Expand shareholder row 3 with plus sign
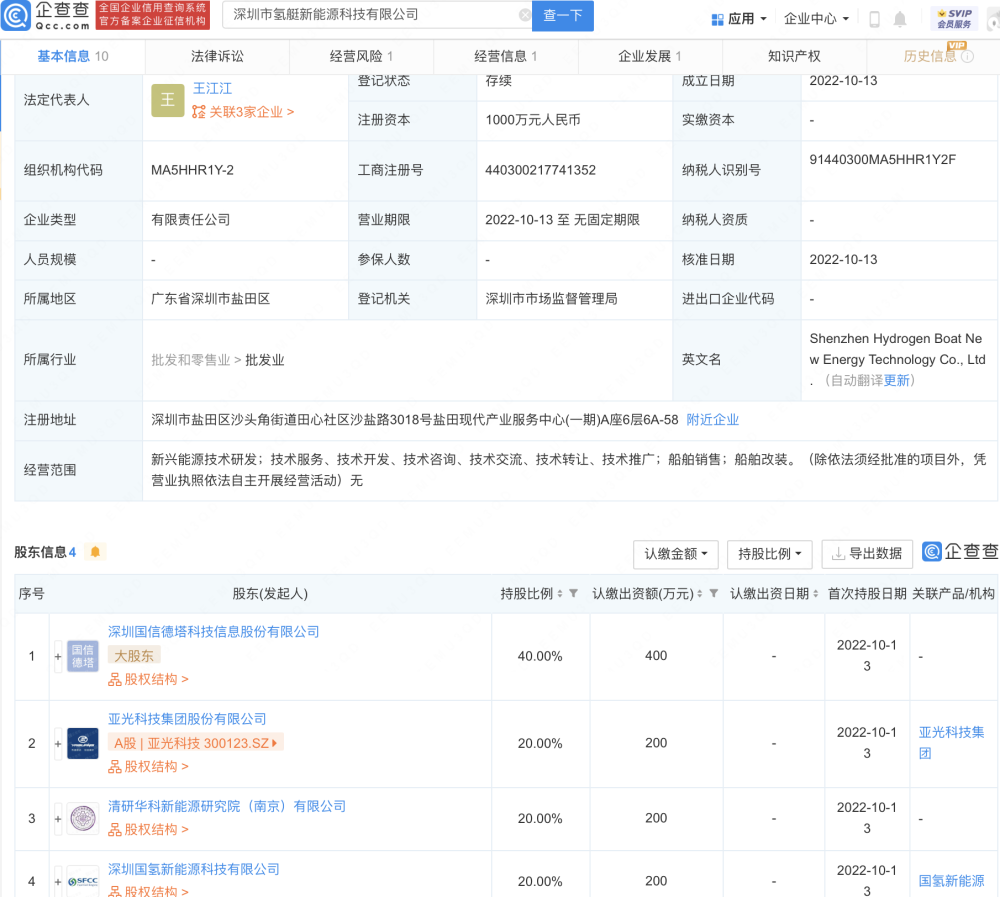The image size is (1000, 897). click(58, 818)
